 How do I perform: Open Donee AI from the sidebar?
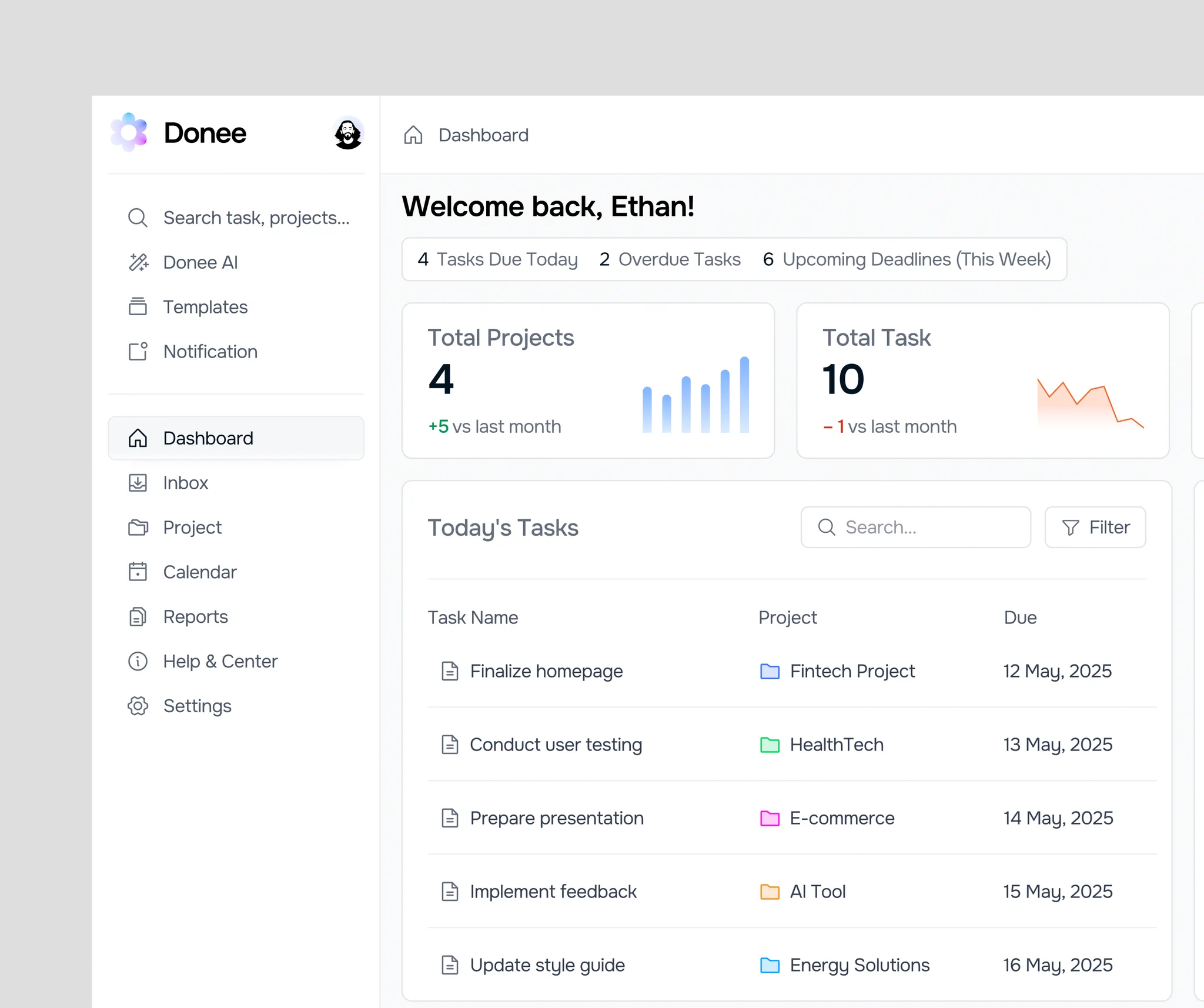236,262
